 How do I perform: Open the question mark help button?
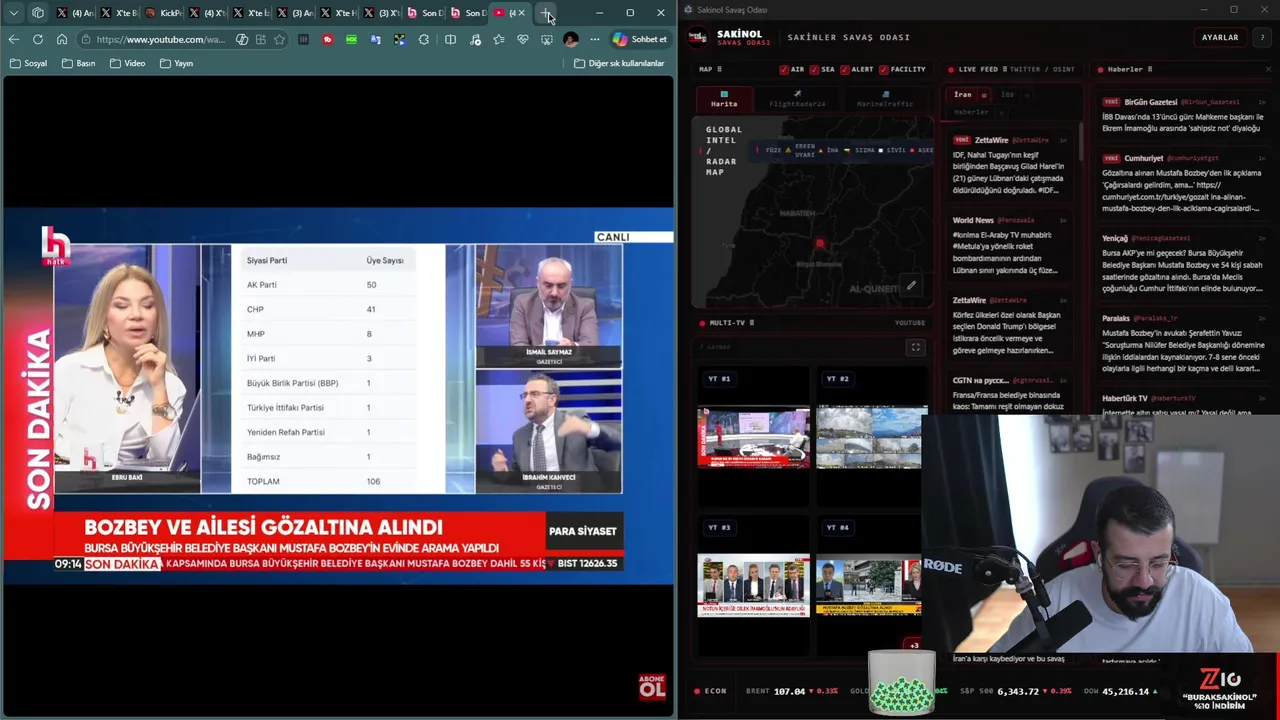pyautogui.click(x=1262, y=37)
